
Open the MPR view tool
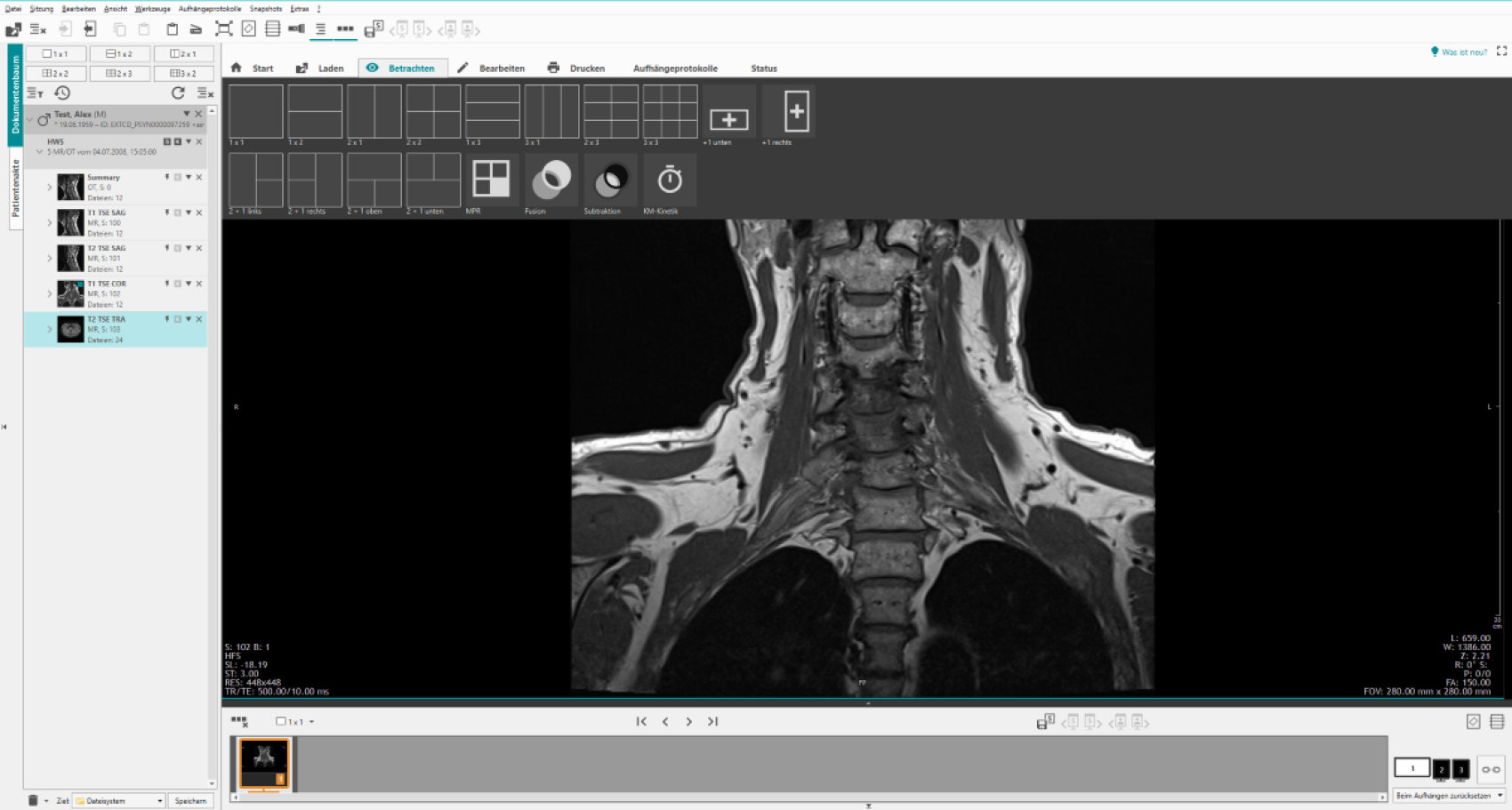tap(491, 180)
